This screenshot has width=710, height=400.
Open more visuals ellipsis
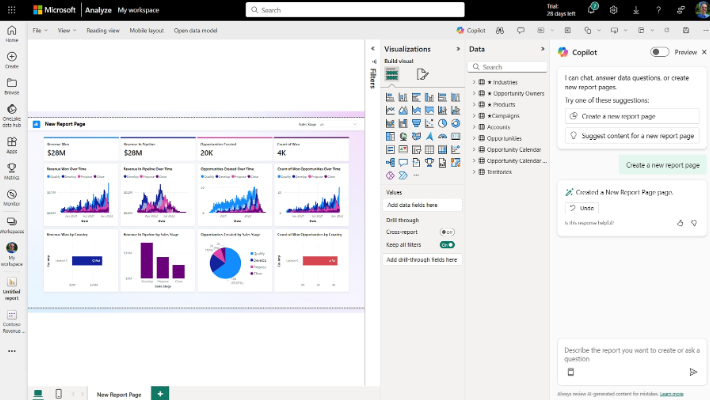tap(416, 175)
